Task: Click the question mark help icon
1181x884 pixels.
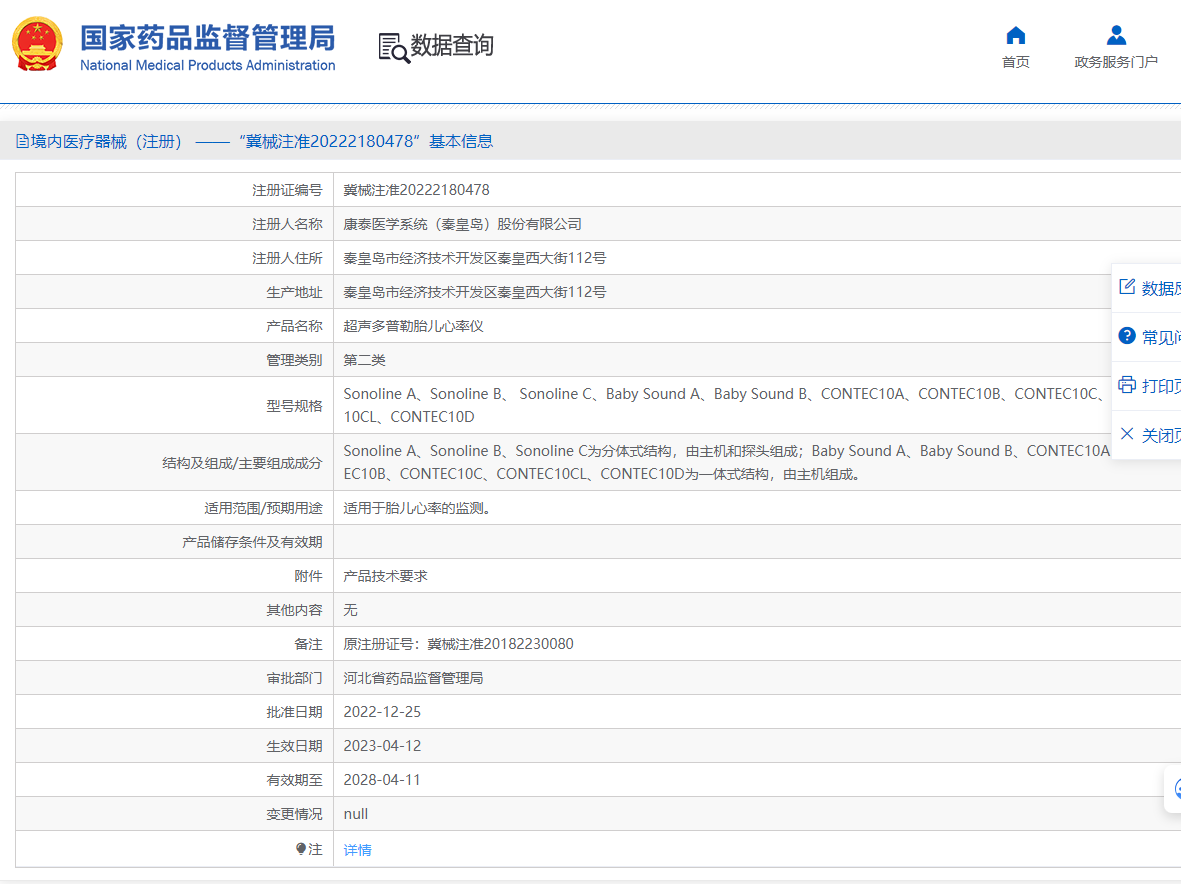Action: pyautogui.click(x=1127, y=336)
